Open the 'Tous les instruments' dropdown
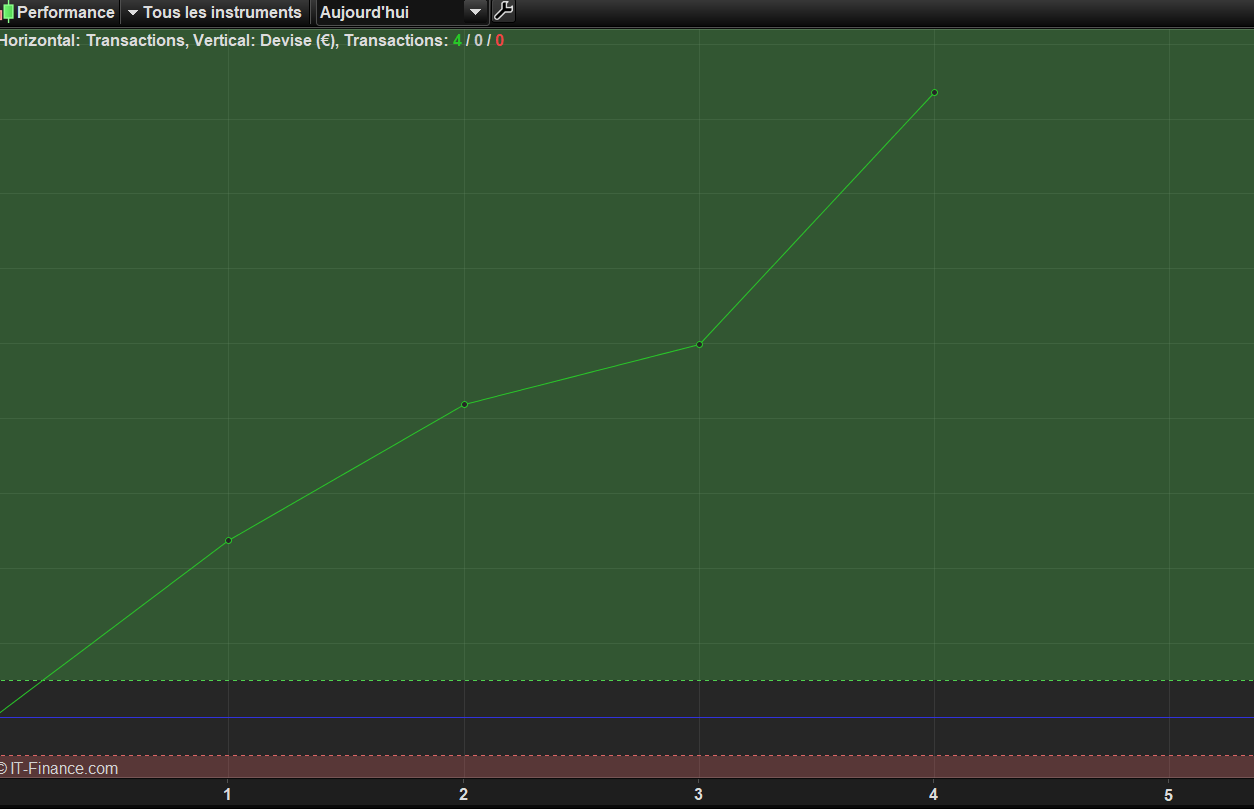 (214, 13)
